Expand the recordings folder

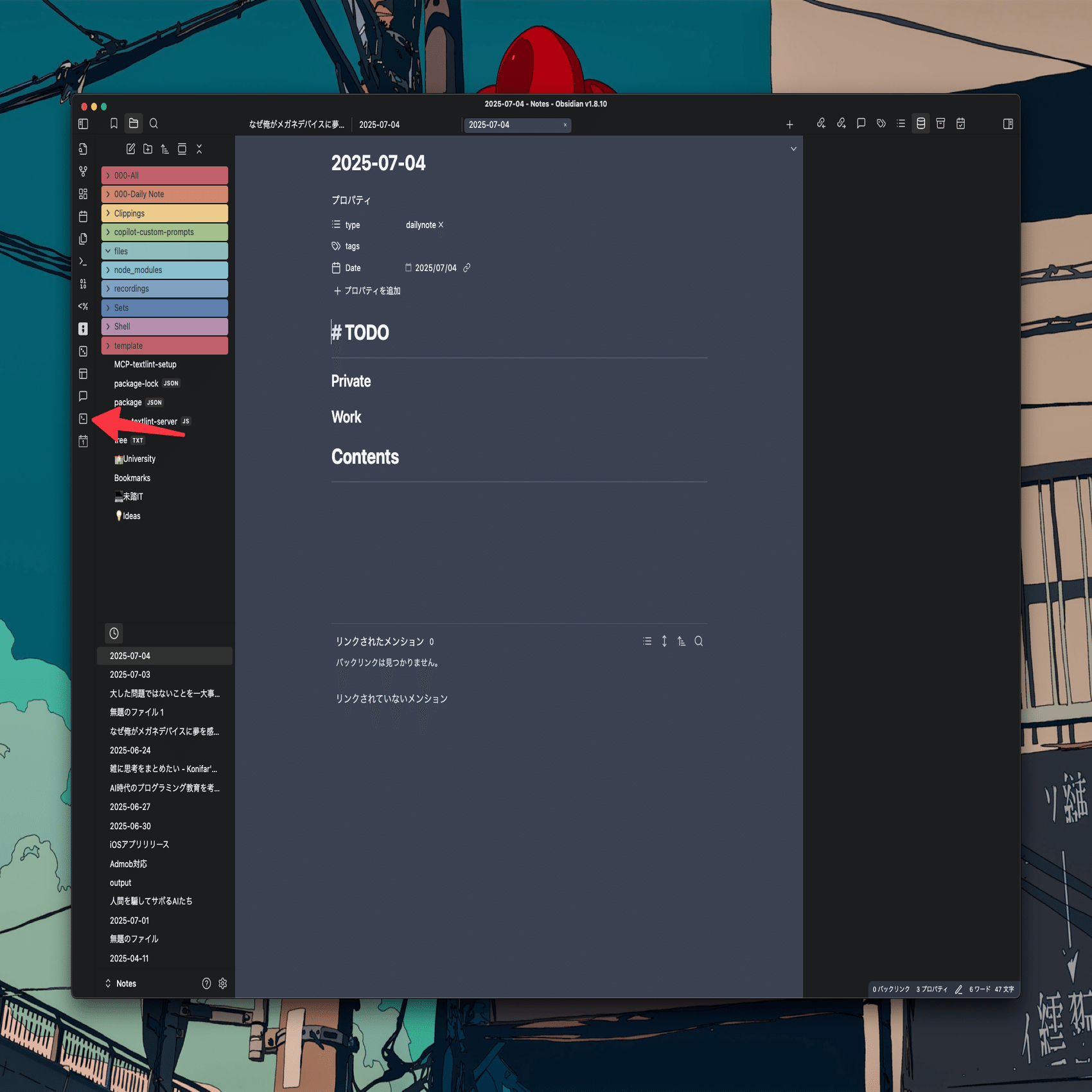coord(164,288)
